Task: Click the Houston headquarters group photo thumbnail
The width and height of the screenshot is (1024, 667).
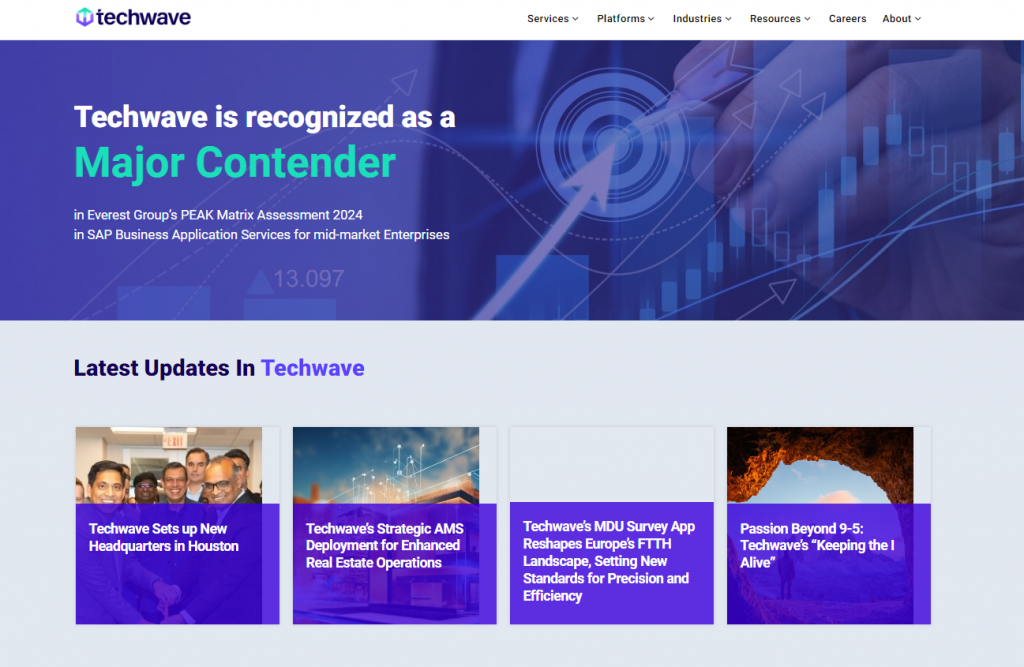Action: point(169,465)
